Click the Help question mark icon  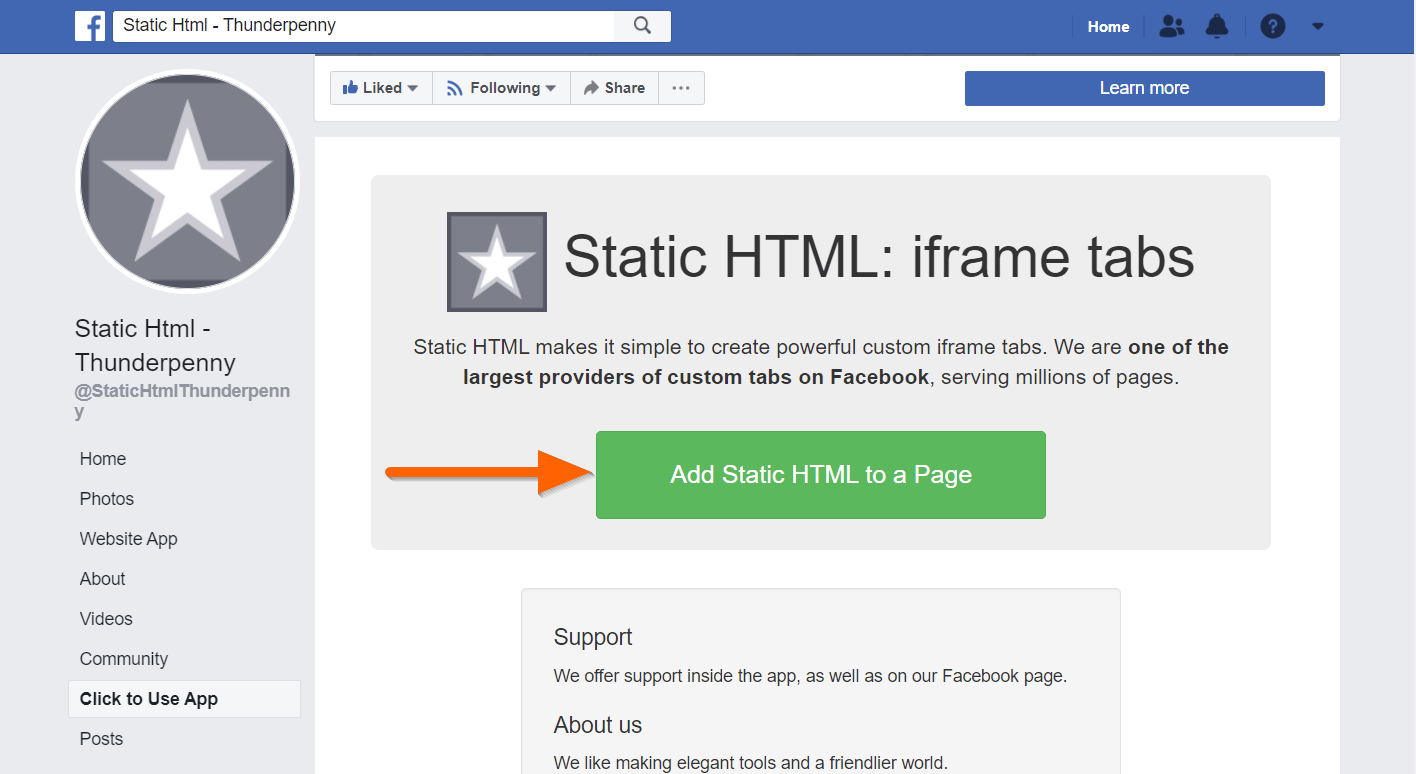[1272, 27]
